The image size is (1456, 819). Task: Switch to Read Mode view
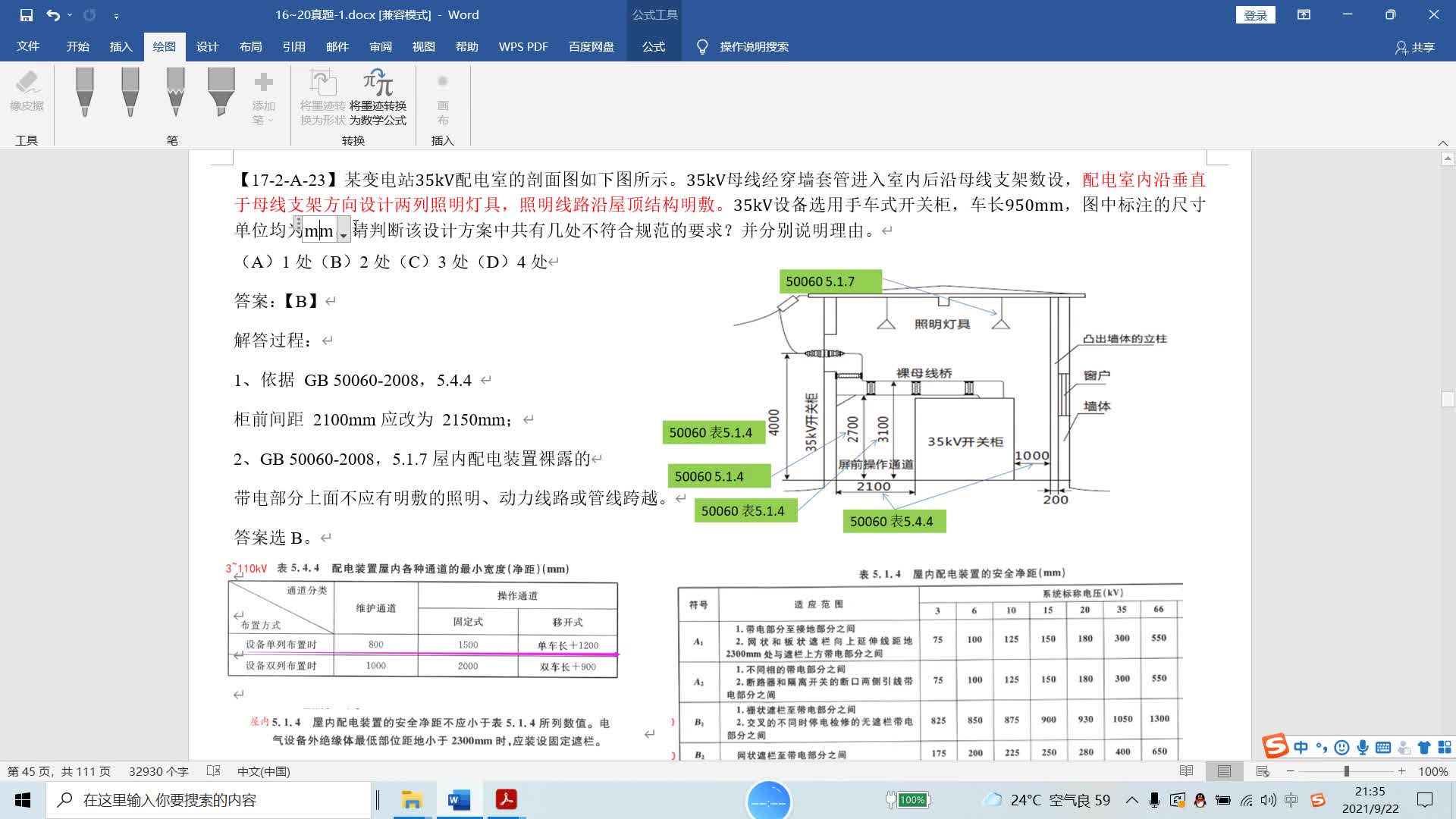click(1186, 771)
